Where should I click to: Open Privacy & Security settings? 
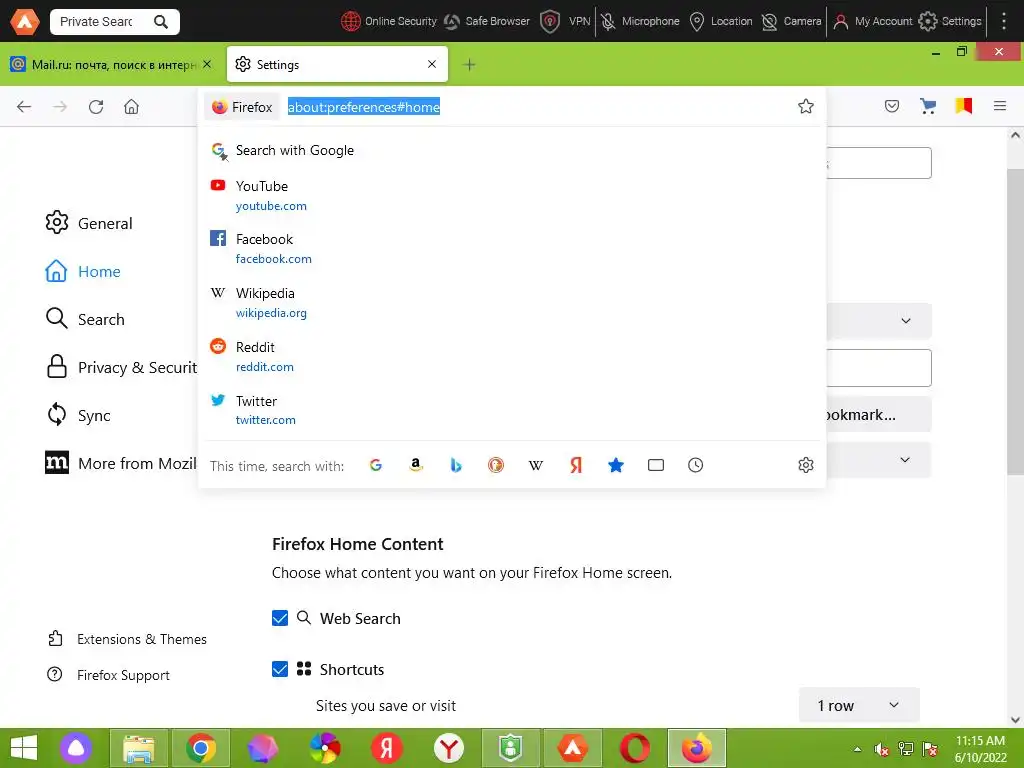pyautogui.click(x=121, y=368)
